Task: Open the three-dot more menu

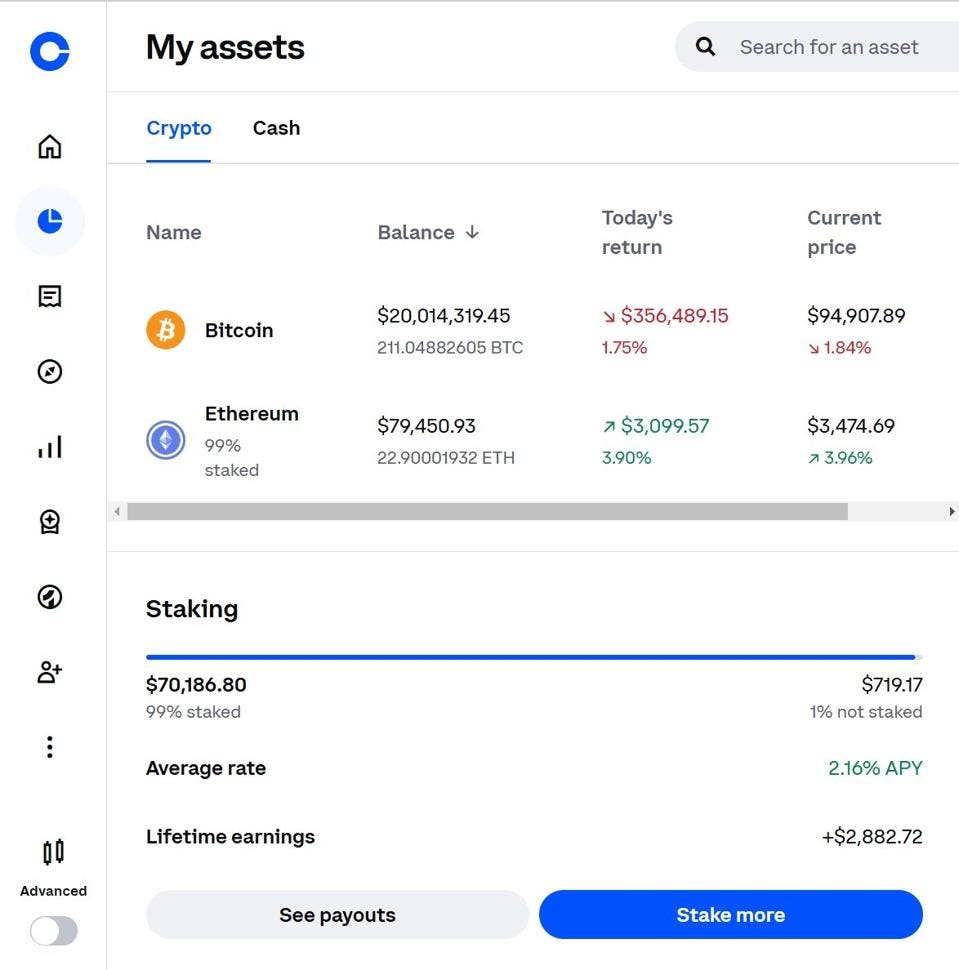Action: pyautogui.click(x=49, y=746)
